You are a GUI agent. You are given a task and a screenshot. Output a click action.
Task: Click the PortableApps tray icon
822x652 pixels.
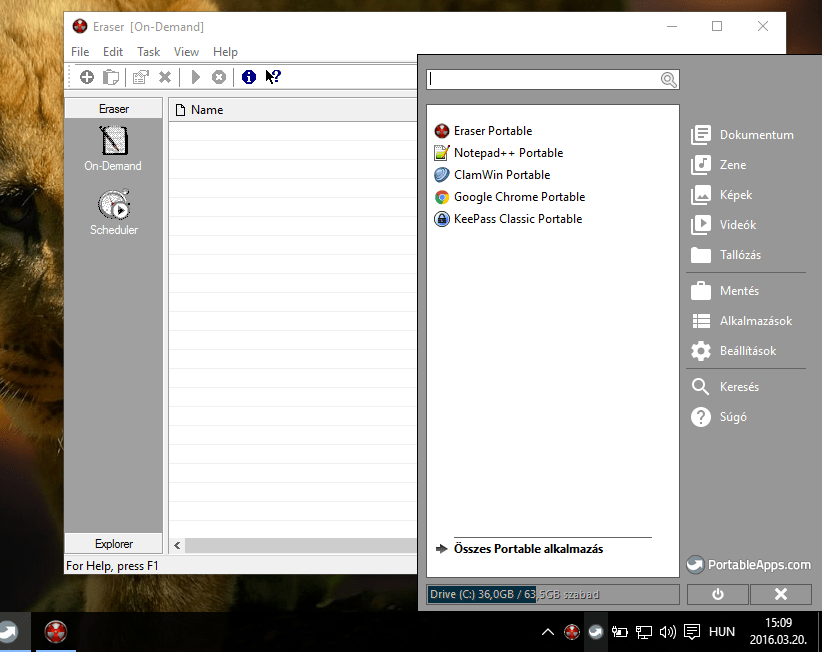pos(596,632)
